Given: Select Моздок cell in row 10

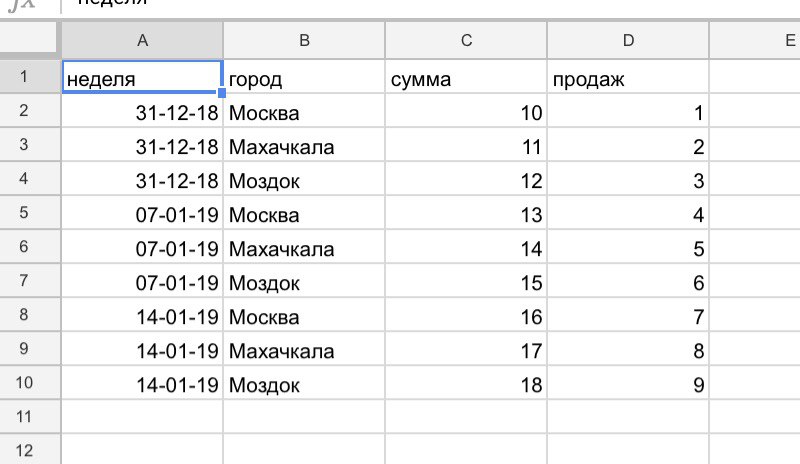Looking at the screenshot, I should tap(304, 383).
